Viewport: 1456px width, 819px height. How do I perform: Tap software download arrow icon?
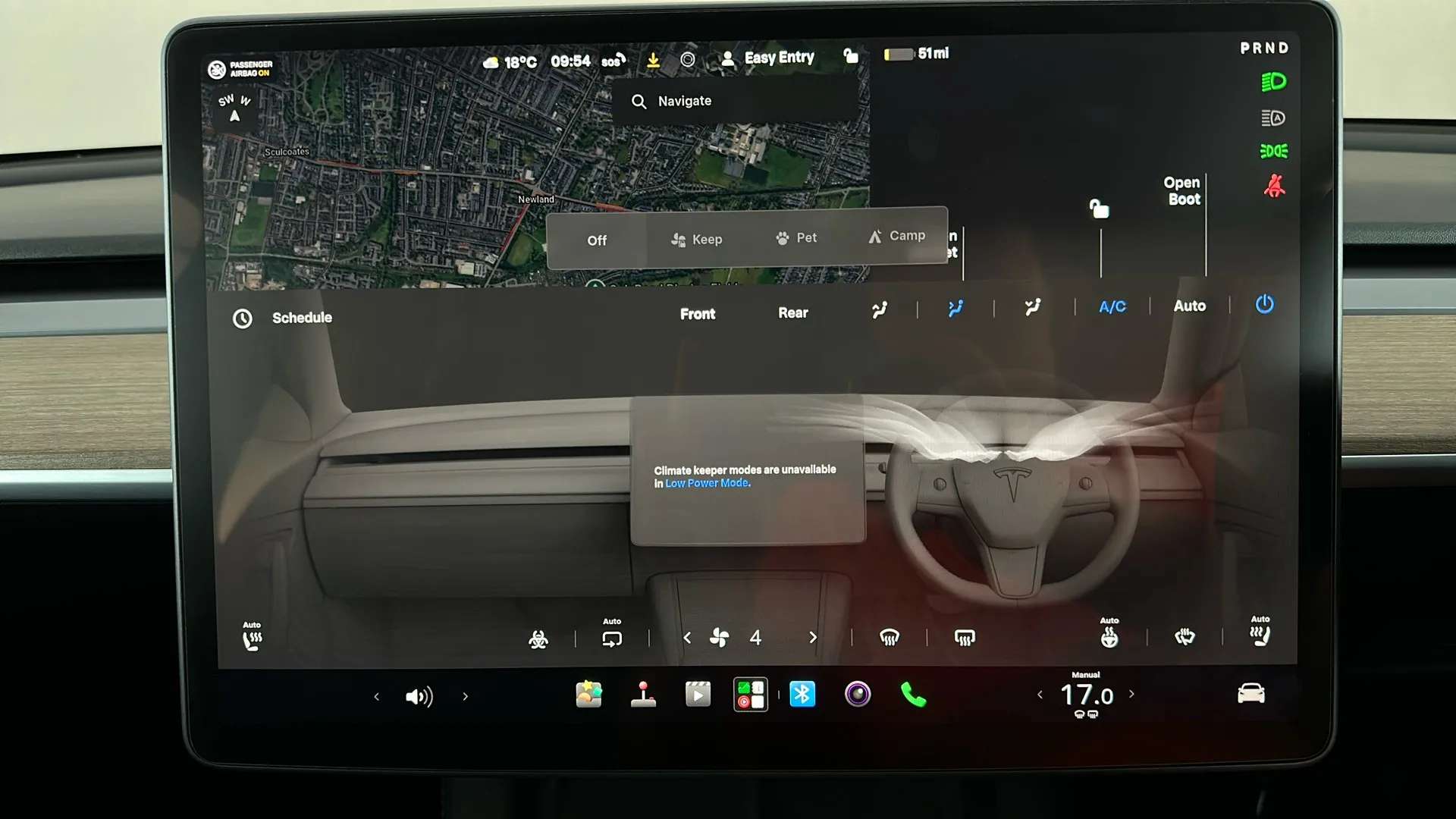click(x=653, y=60)
